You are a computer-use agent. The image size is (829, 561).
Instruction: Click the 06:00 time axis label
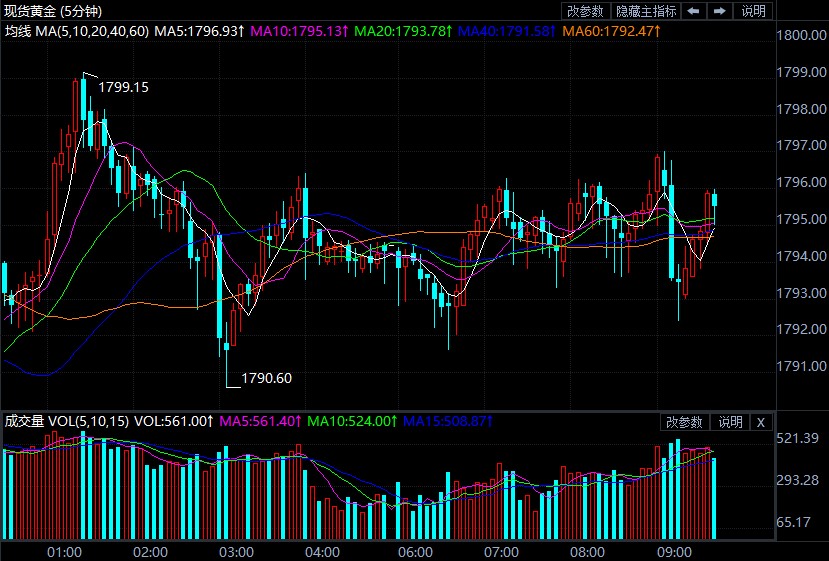click(415, 553)
